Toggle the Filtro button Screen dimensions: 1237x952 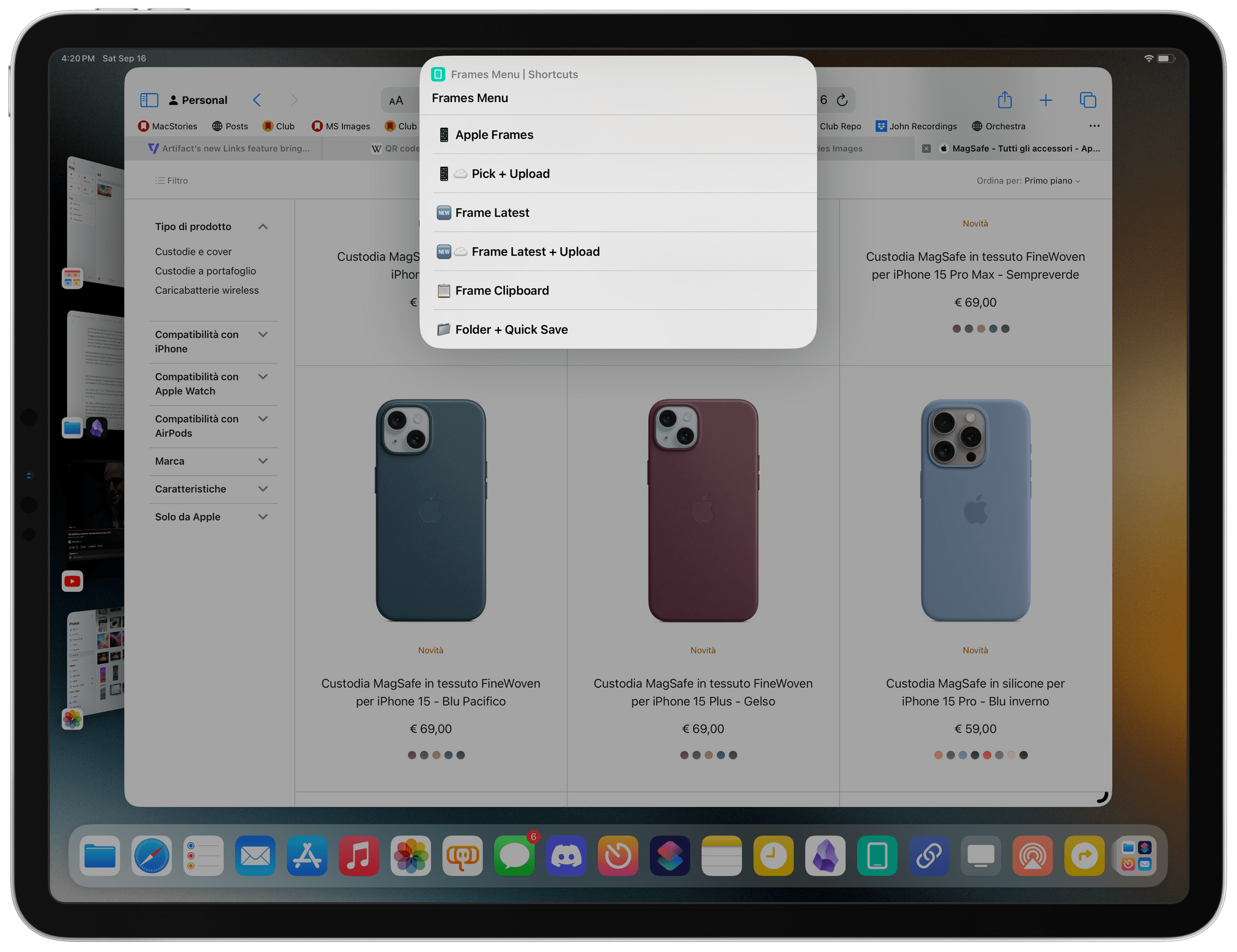(x=172, y=181)
